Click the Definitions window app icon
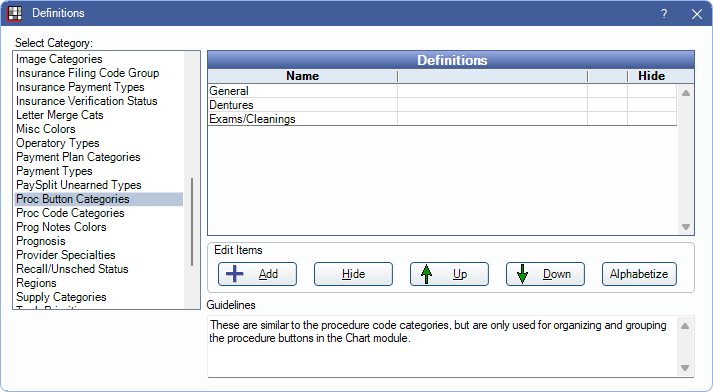713x392 pixels. [x=15, y=14]
